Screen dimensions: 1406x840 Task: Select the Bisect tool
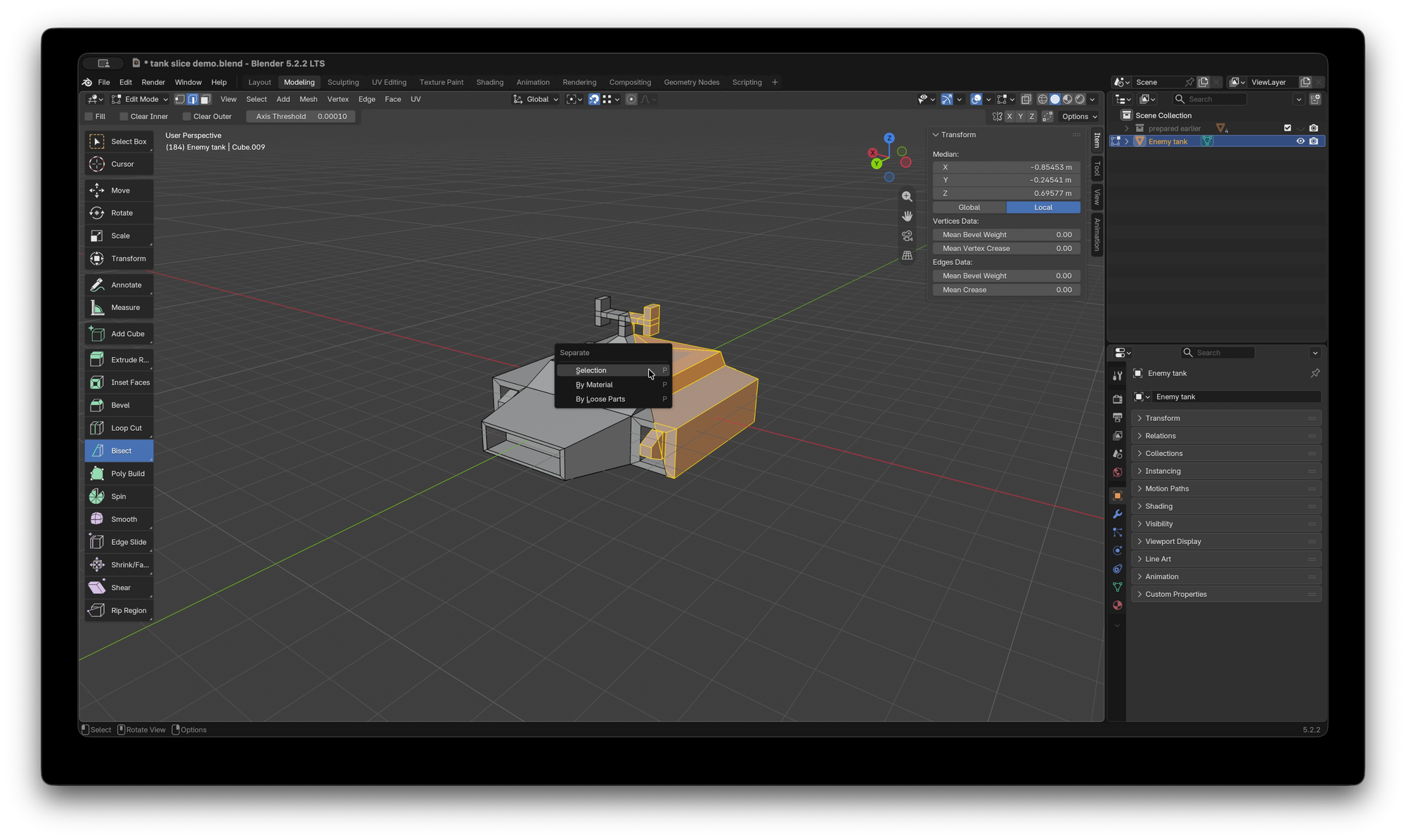(x=119, y=451)
